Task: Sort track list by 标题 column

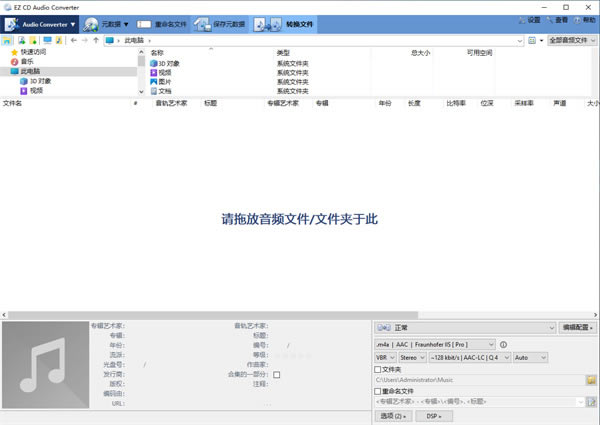Action: (210, 103)
